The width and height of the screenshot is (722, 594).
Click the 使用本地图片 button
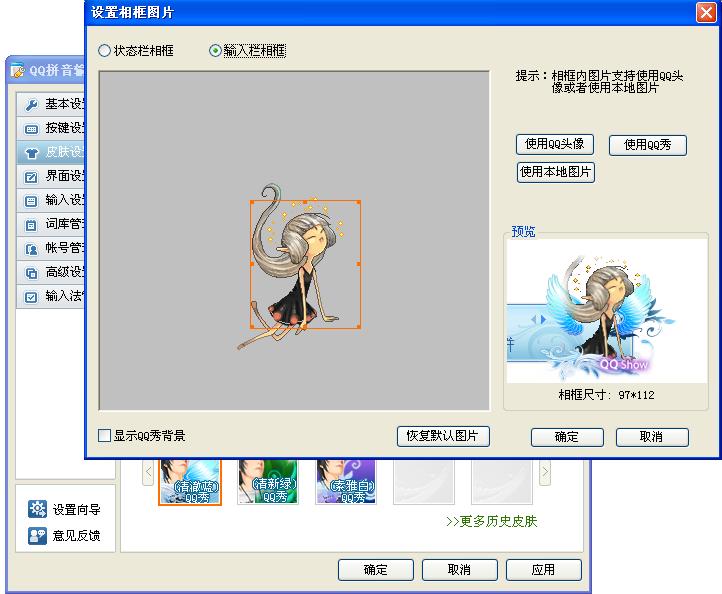coord(556,172)
